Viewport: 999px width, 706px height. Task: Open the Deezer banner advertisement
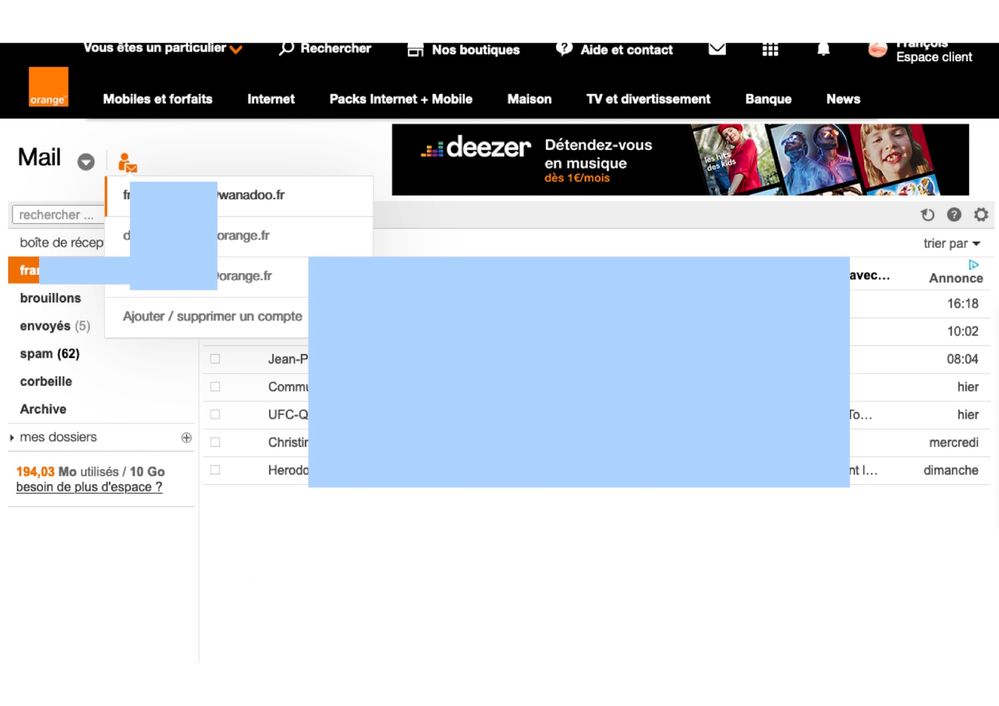(x=680, y=159)
